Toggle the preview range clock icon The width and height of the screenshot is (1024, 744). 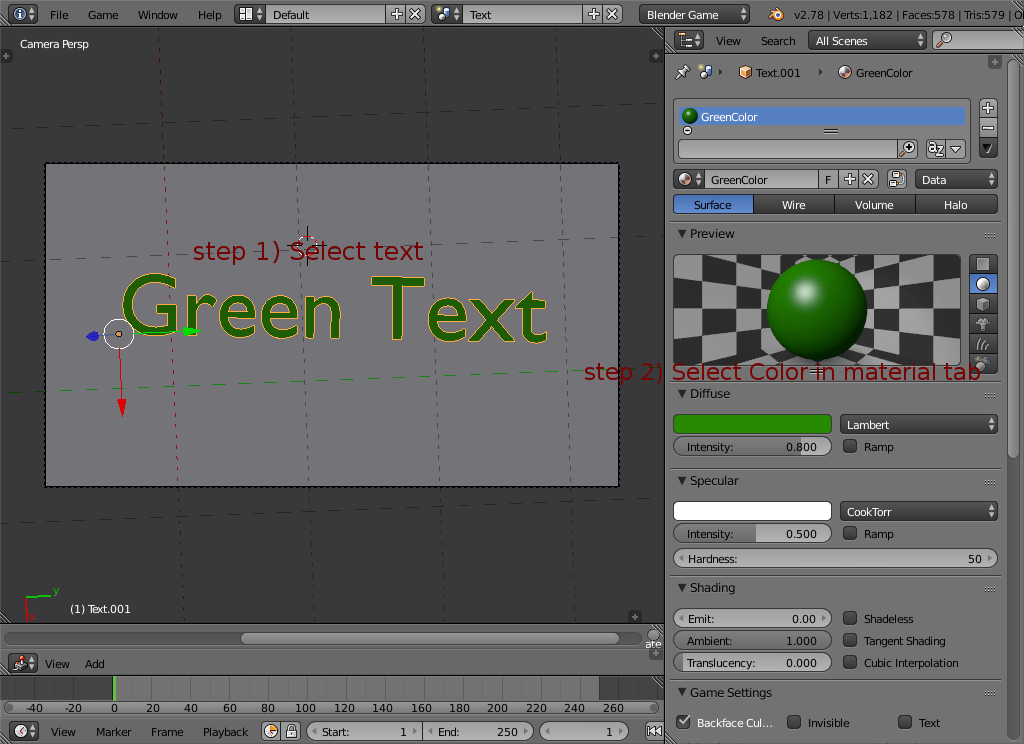pos(271,731)
